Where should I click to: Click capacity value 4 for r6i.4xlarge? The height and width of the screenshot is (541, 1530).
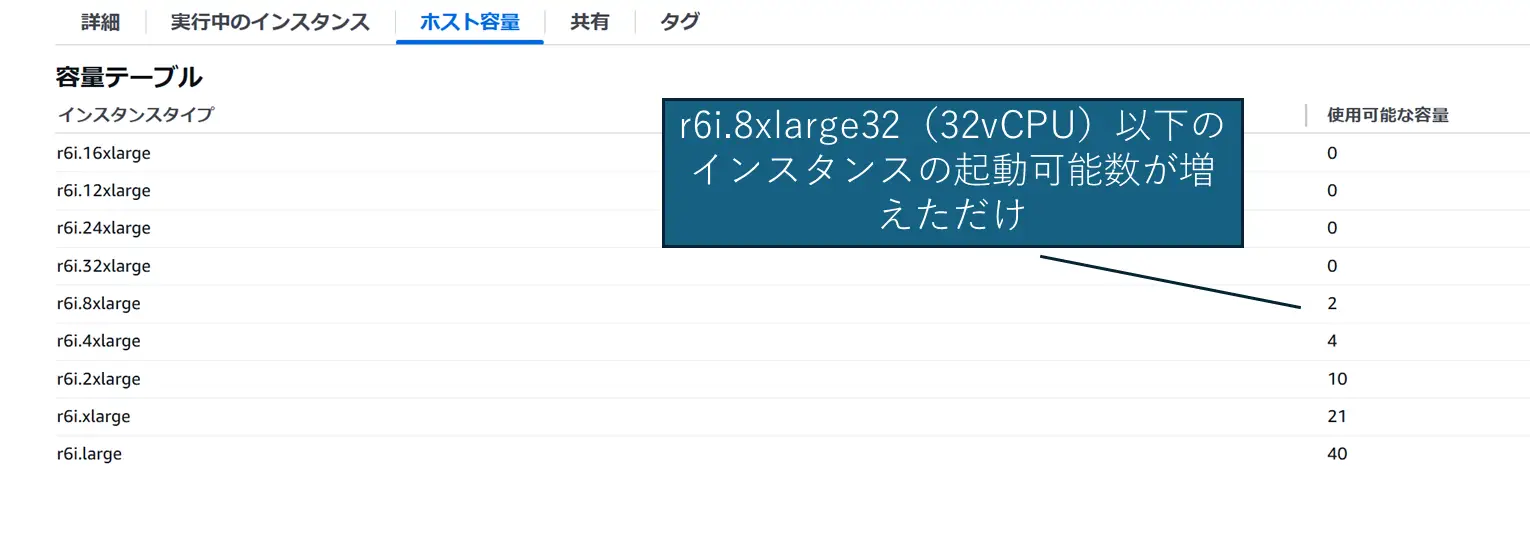coord(1332,341)
